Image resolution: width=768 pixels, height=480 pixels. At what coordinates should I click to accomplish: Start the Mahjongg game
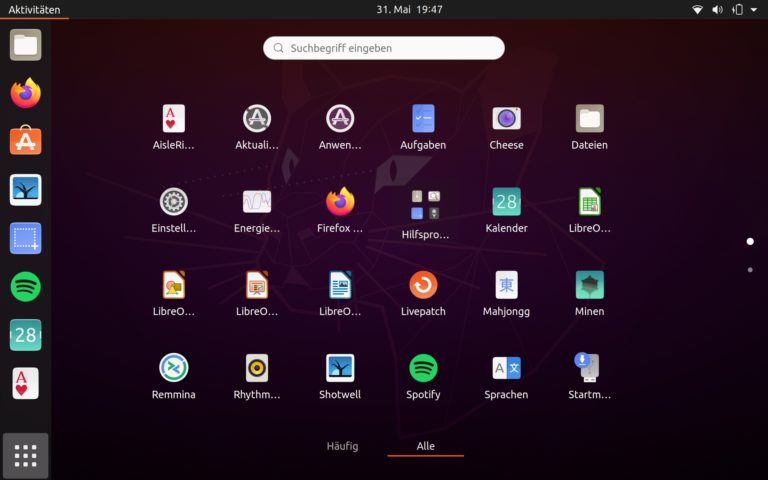tap(506, 285)
